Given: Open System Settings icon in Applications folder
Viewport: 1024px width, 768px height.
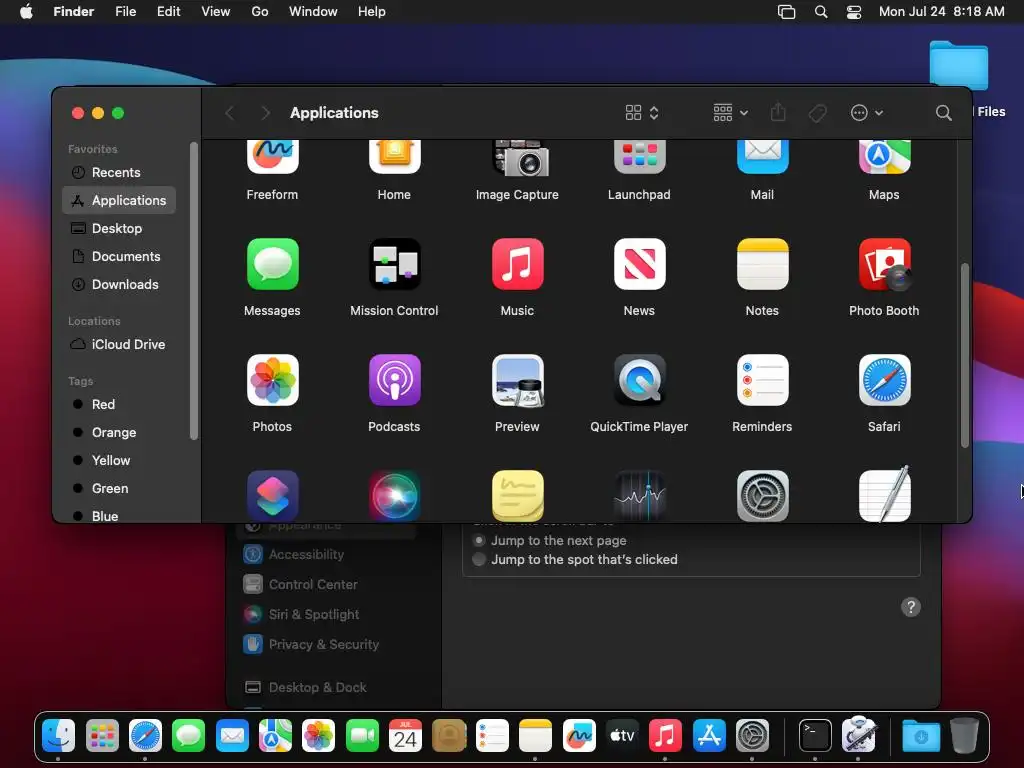Looking at the screenshot, I should 762,495.
